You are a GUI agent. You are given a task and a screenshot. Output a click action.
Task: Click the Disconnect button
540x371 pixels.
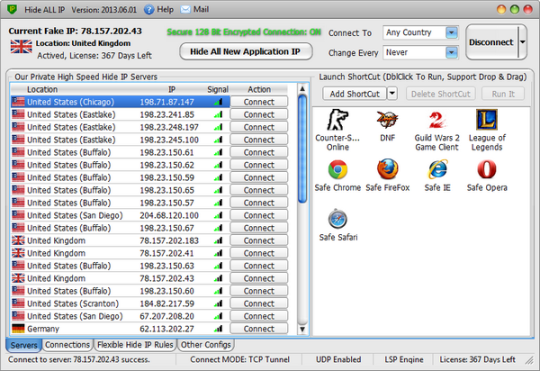pos(491,42)
